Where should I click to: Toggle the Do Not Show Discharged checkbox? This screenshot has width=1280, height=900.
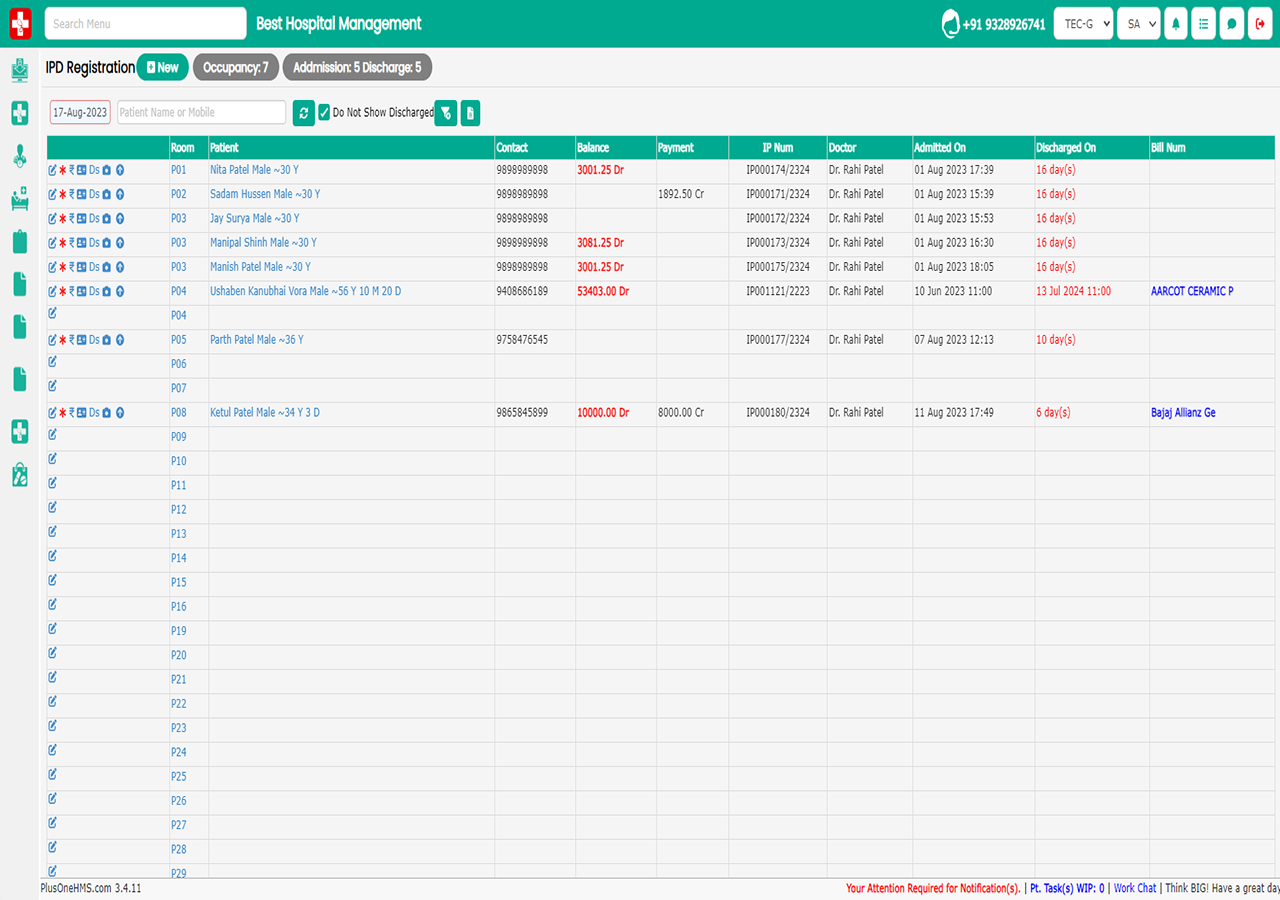click(324, 113)
